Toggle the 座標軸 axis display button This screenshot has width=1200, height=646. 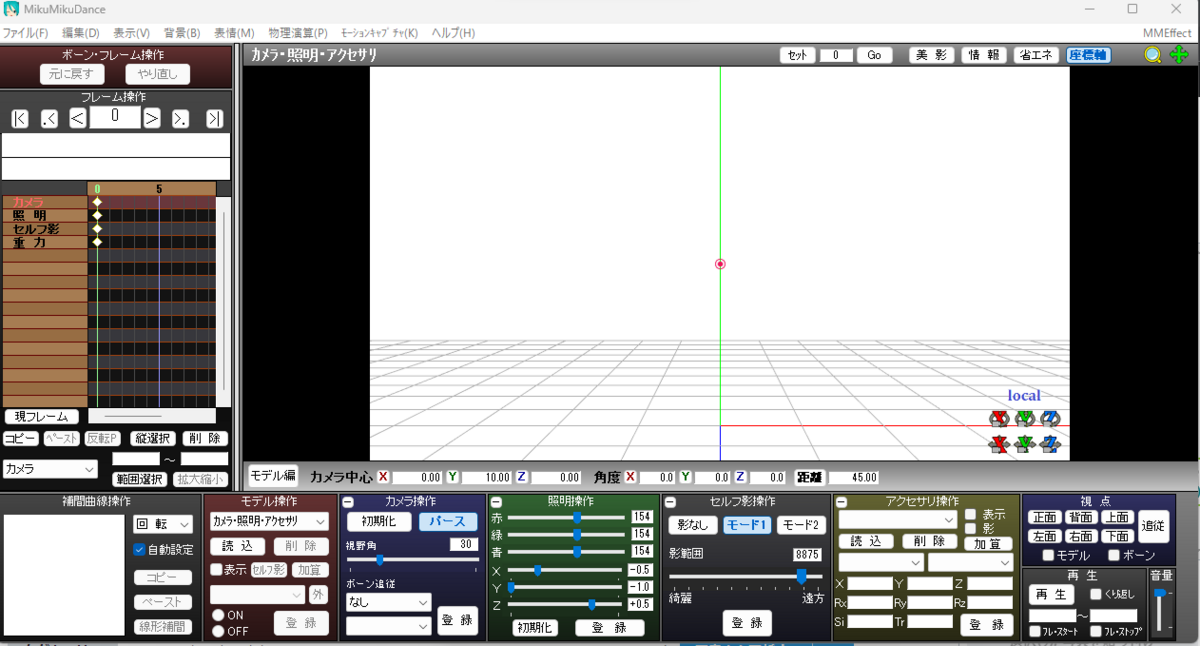tap(1088, 55)
